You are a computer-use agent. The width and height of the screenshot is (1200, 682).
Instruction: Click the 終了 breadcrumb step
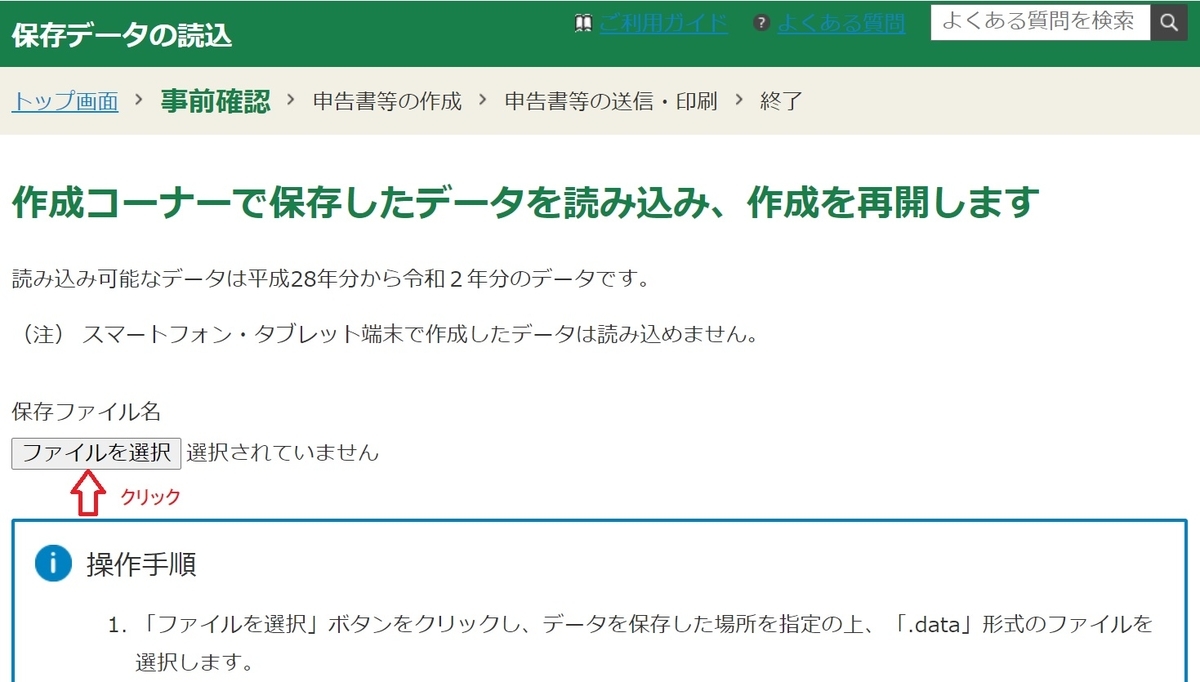click(x=781, y=100)
